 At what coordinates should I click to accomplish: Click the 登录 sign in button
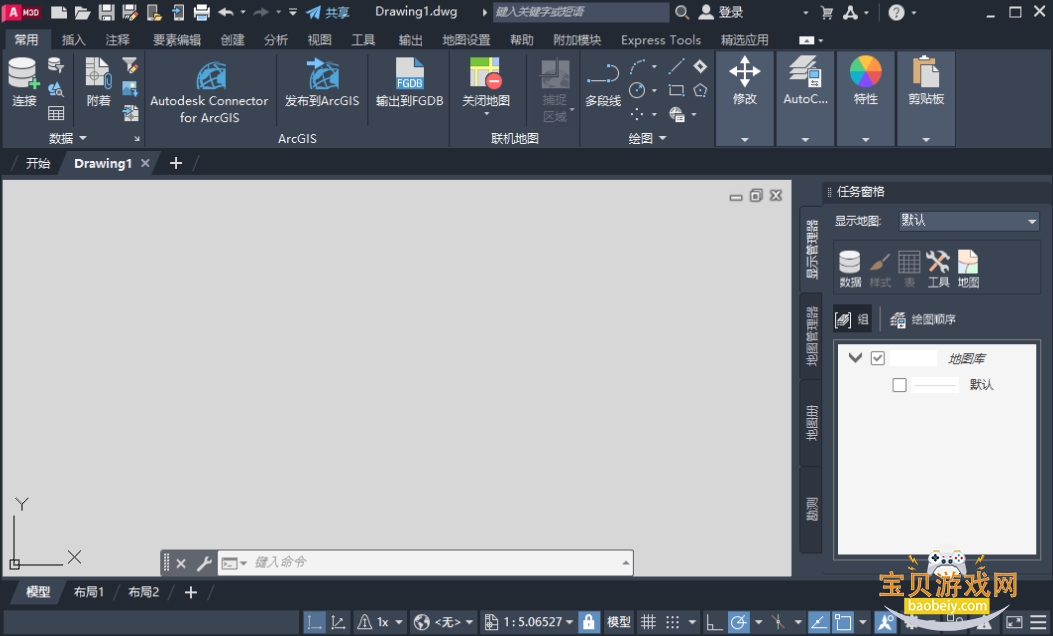[721, 12]
